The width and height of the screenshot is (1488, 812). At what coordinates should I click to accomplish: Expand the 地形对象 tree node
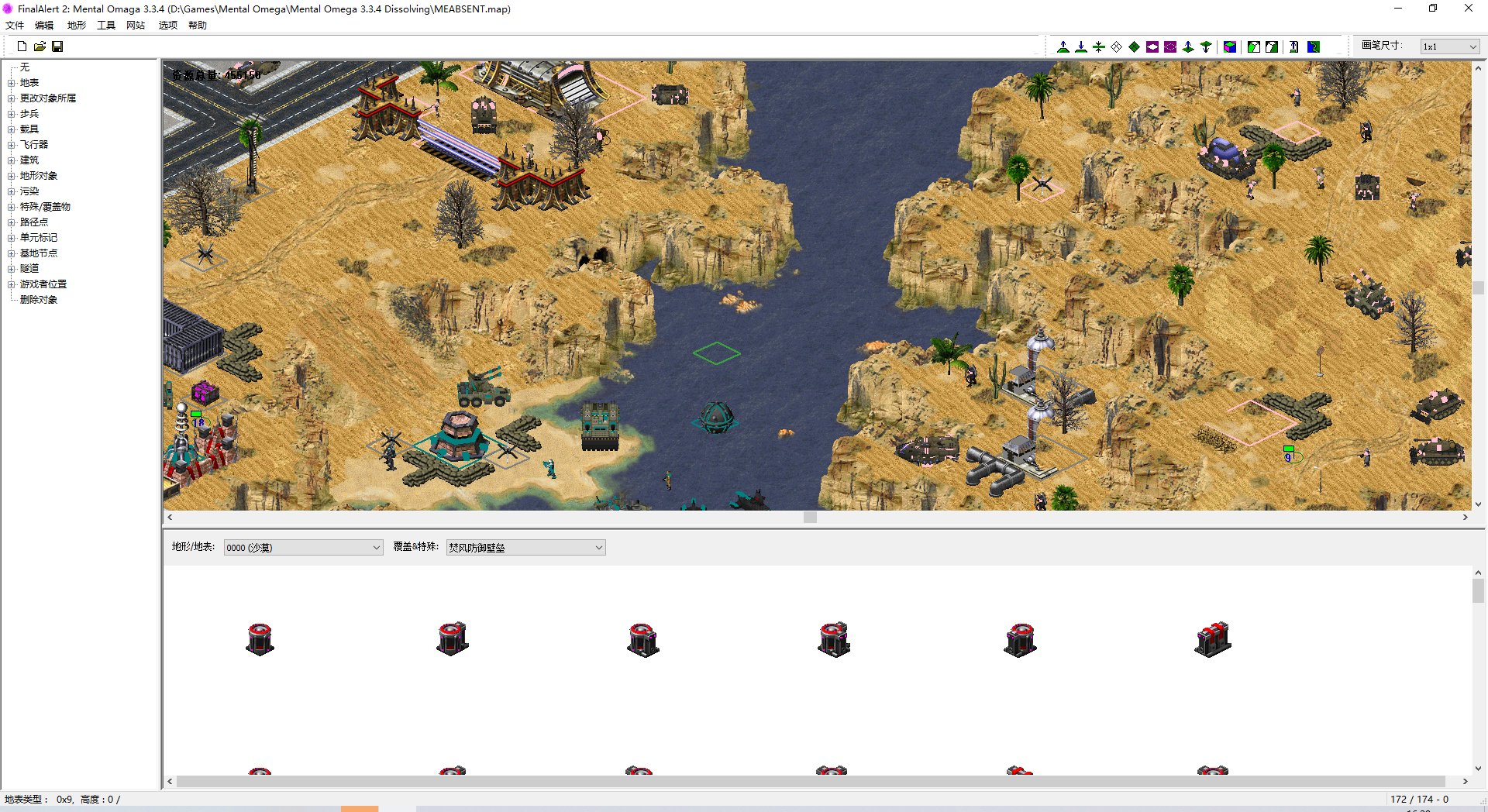click(x=12, y=176)
